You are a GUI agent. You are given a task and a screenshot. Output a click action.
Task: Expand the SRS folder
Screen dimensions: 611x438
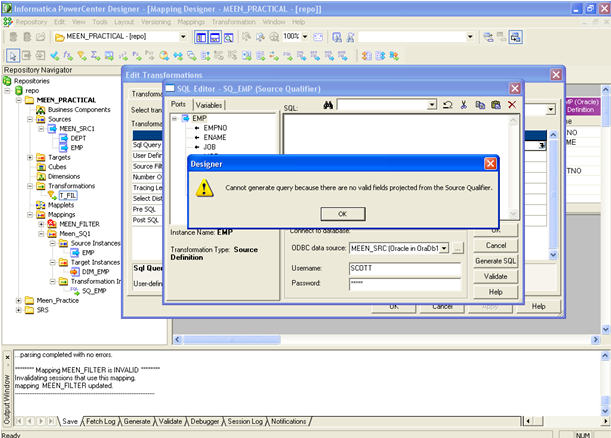[x=18, y=310]
